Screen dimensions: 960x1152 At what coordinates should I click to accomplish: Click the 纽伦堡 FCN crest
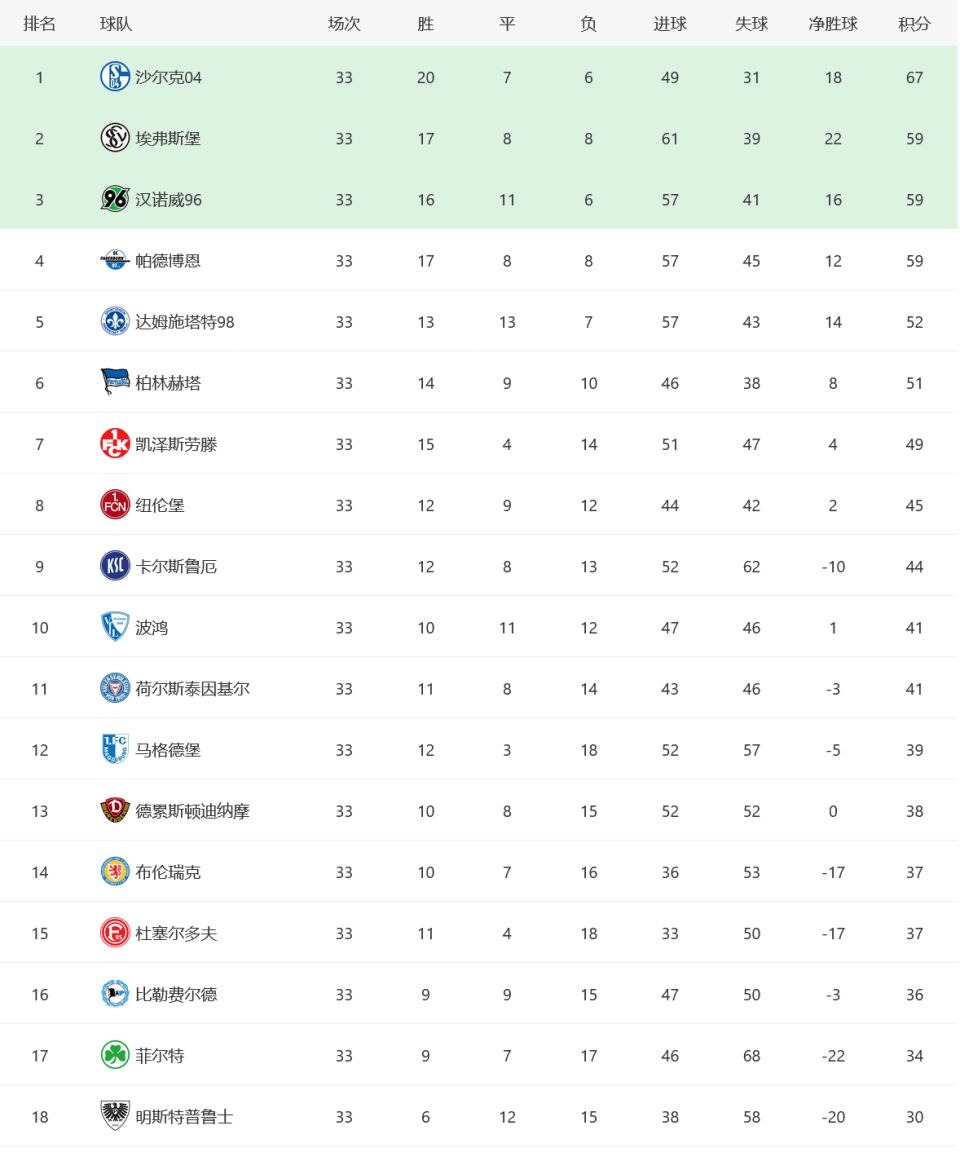(x=115, y=505)
